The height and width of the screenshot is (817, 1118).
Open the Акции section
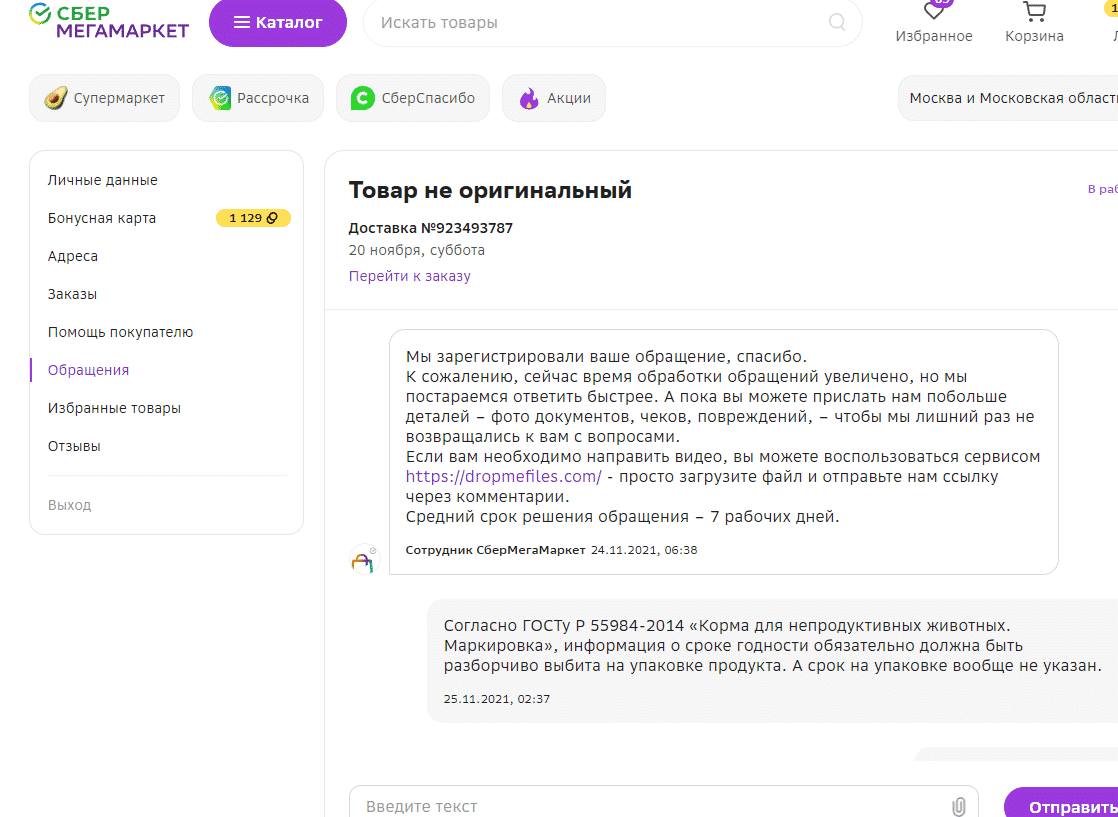554,98
